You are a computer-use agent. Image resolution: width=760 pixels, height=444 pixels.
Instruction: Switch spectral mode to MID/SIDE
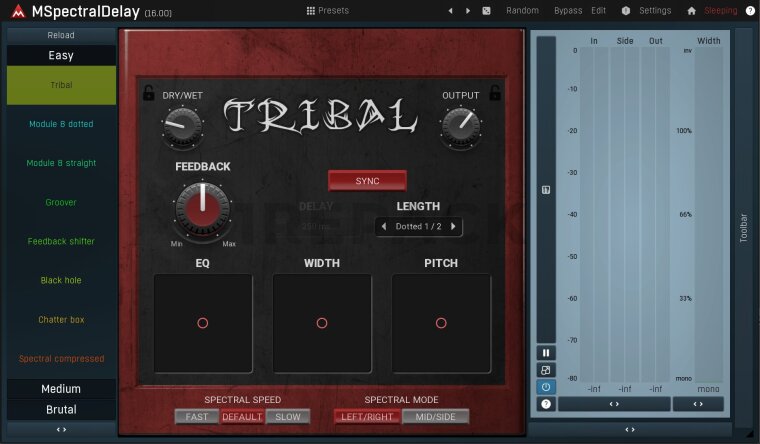click(435, 416)
